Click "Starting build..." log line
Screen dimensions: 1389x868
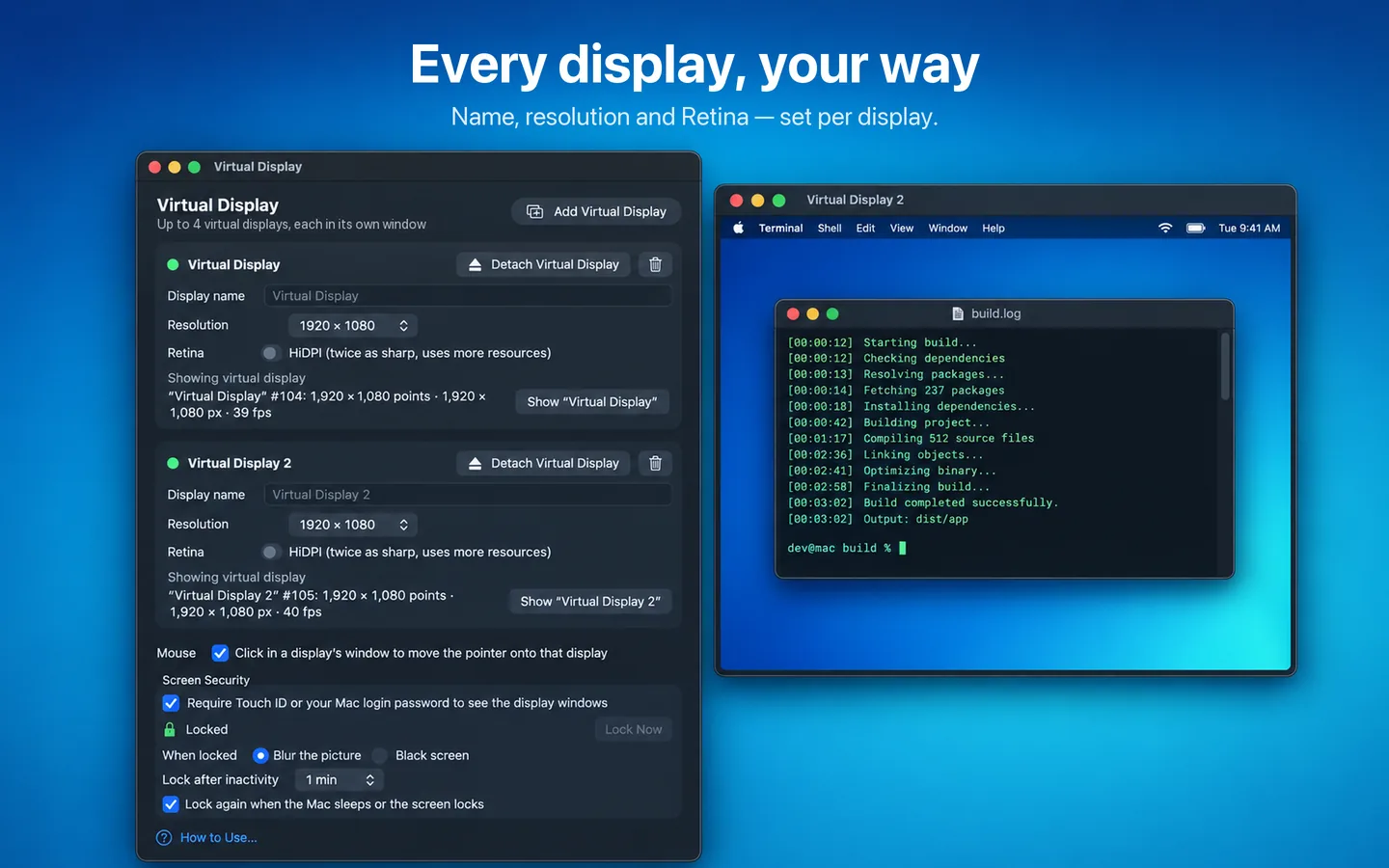click(883, 342)
